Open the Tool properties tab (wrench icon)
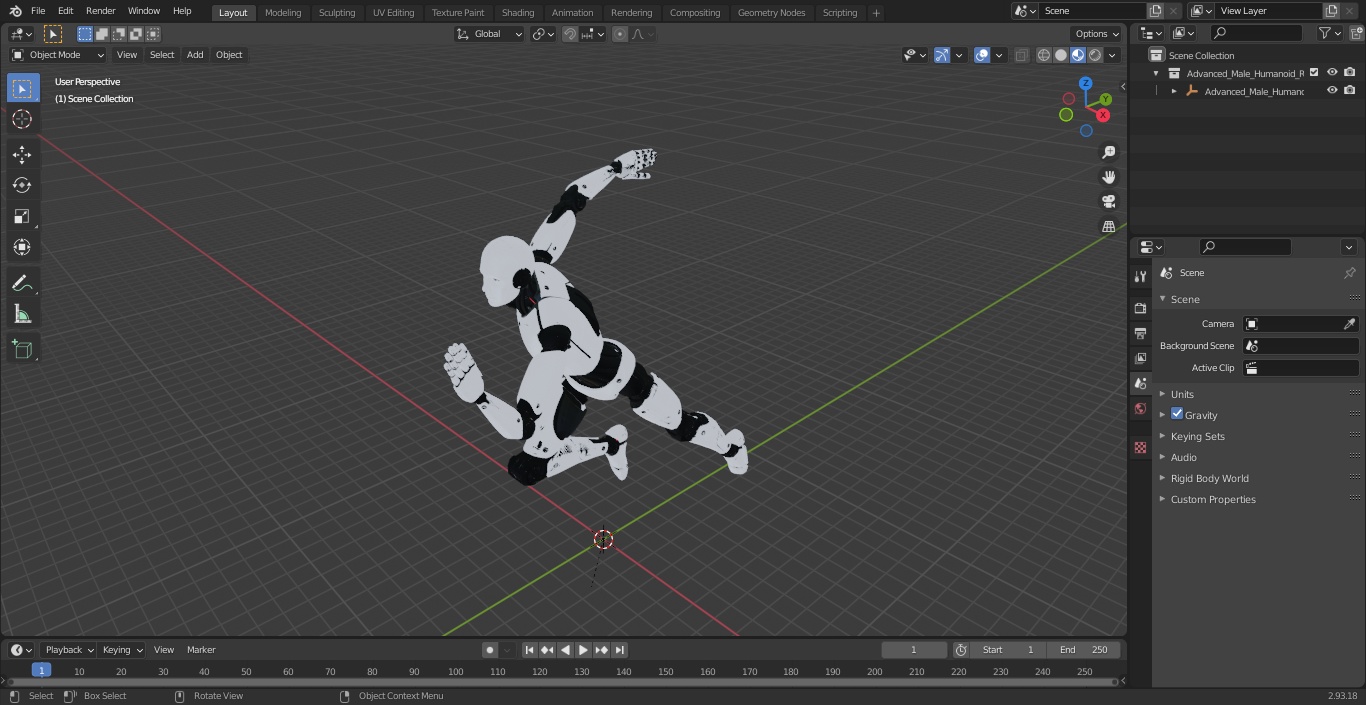 point(1140,276)
